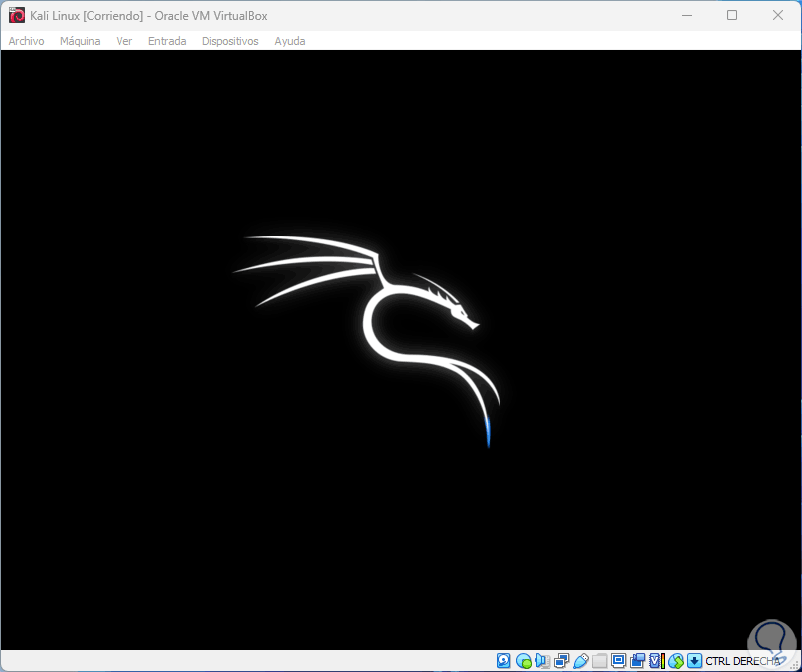Maximize the VirtualBox window
Image resolution: width=802 pixels, height=672 pixels.
click(x=732, y=15)
